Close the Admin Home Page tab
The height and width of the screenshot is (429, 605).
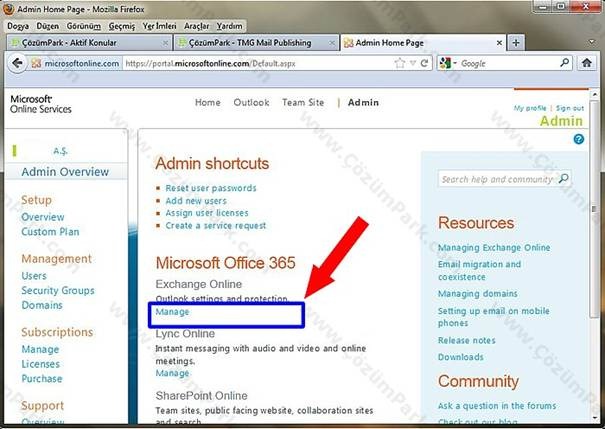coord(499,43)
